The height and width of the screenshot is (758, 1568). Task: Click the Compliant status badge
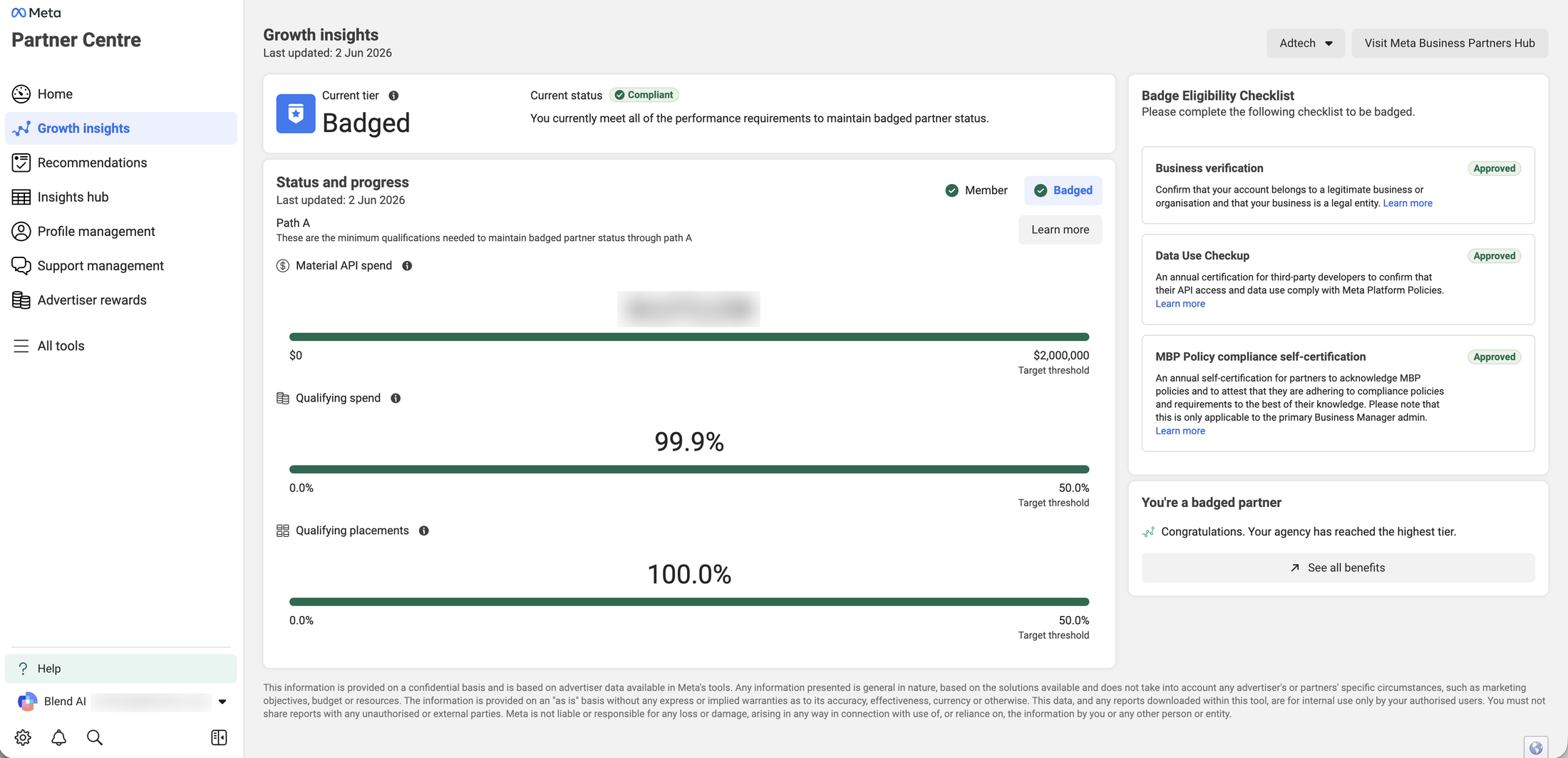644,95
